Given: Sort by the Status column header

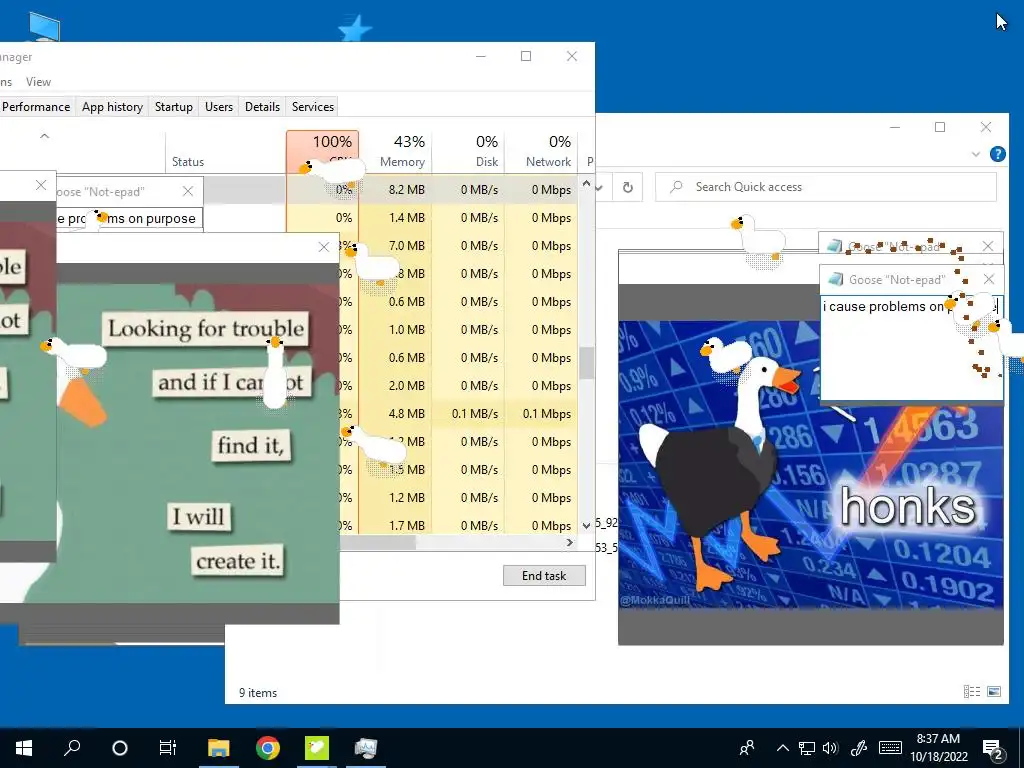Looking at the screenshot, I should (x=225, y=152).
